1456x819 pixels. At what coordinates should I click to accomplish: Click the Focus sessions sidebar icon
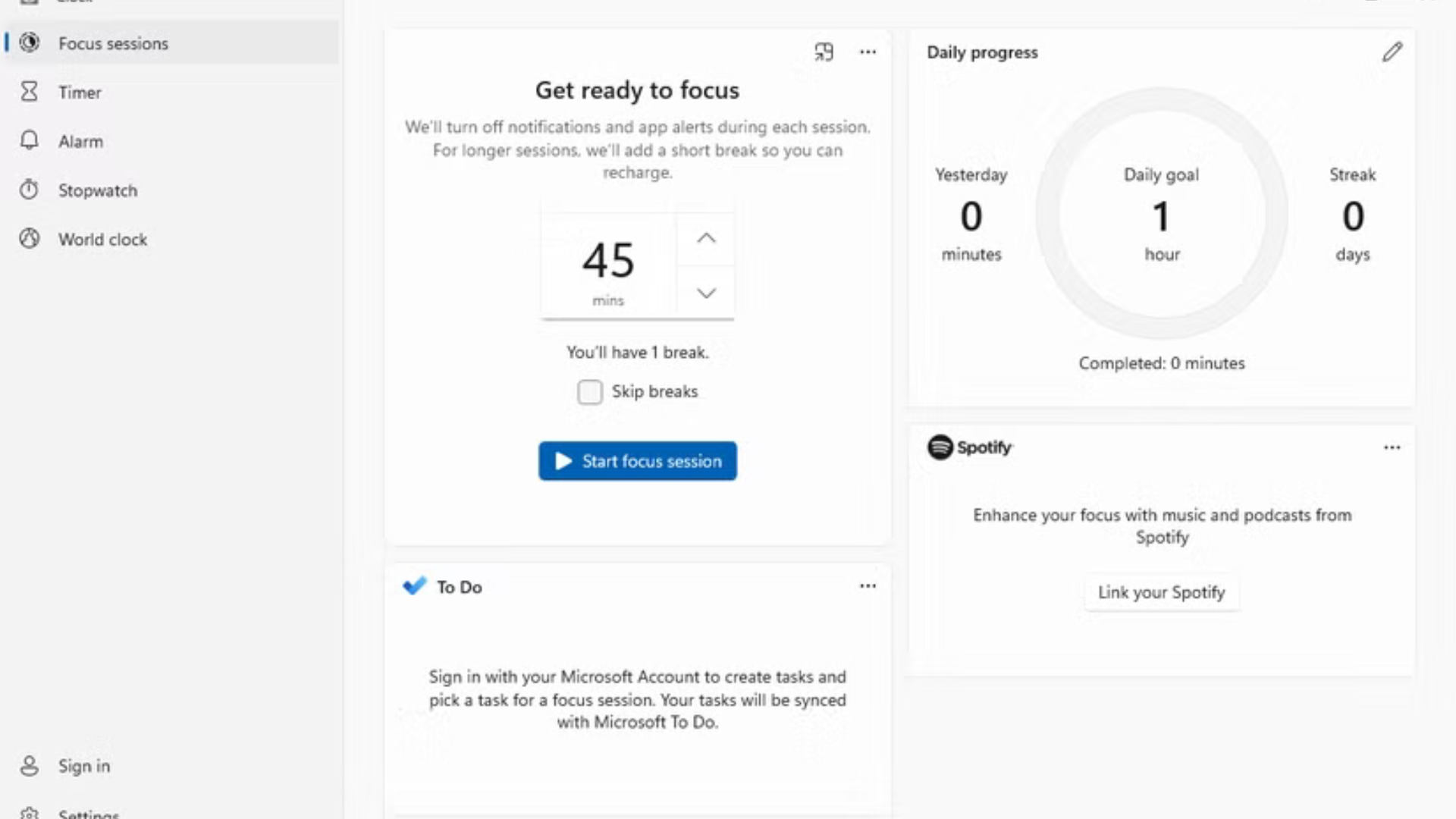pyautogui.click(x=30, y=42)
